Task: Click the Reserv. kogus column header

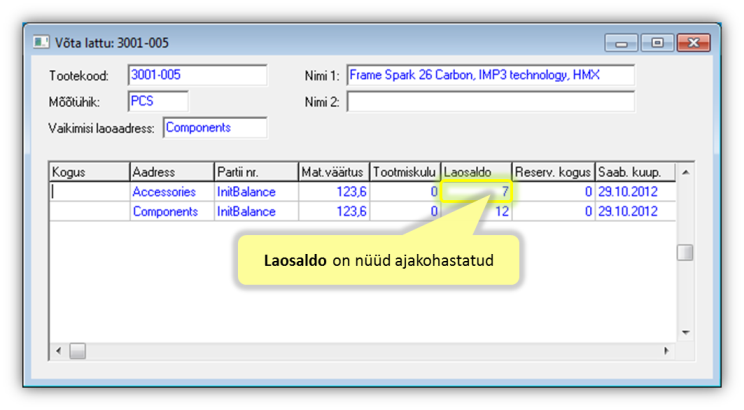Action: 553,172
